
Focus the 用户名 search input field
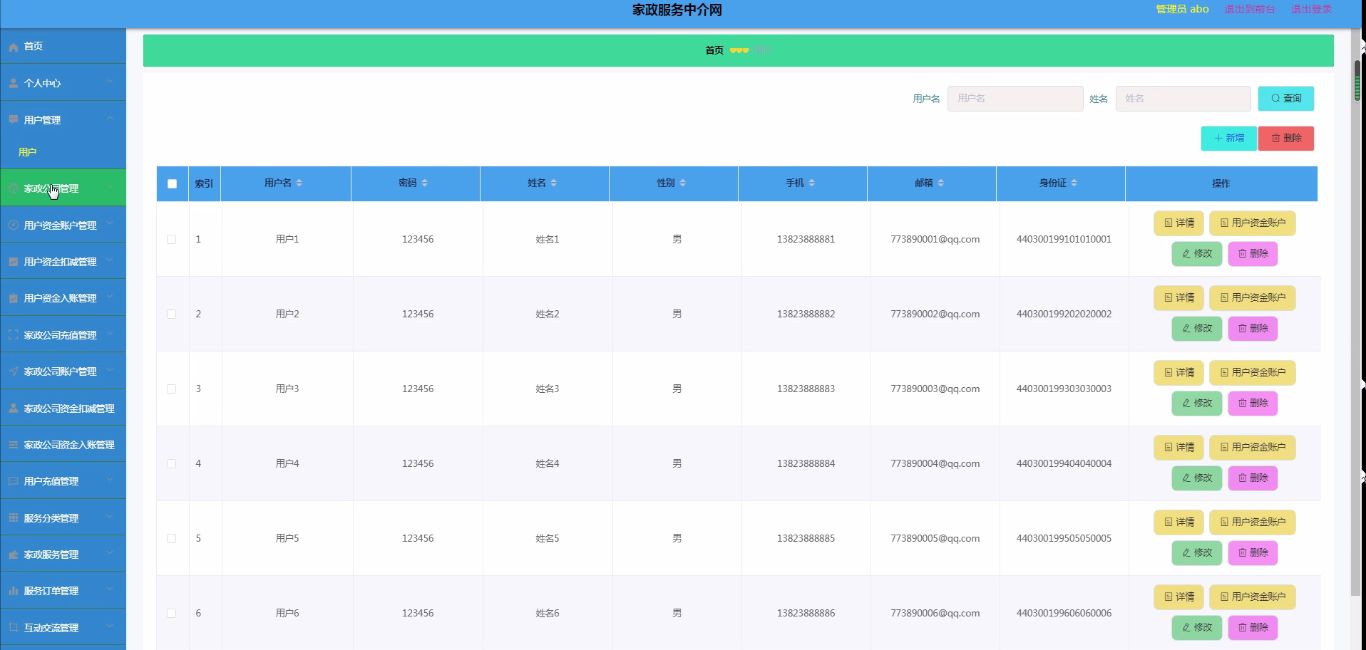coord(1015,99)
